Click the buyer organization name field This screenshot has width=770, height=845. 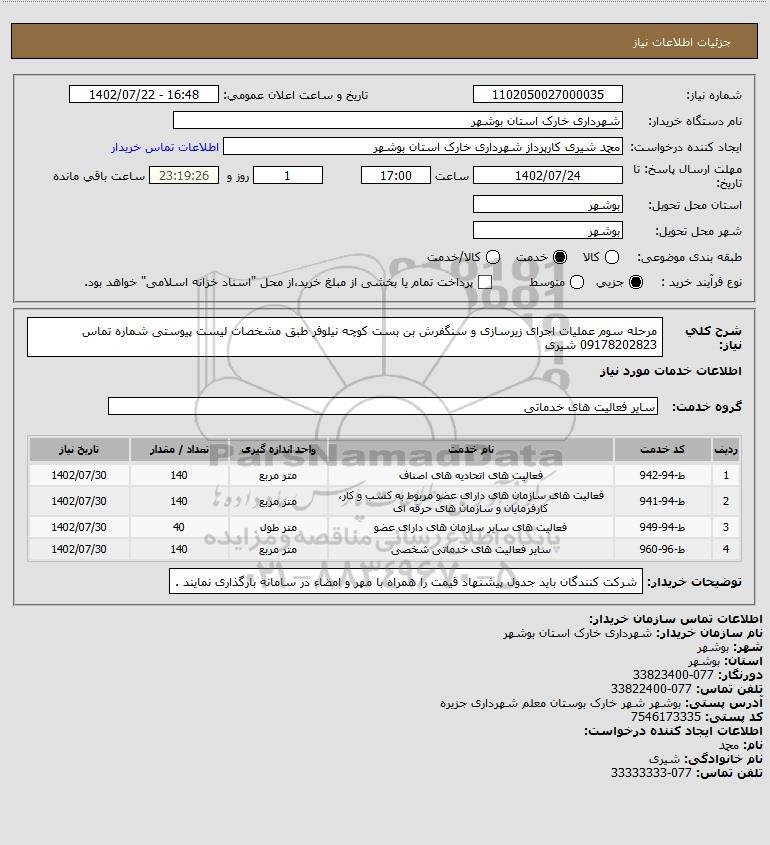[398, 120]
